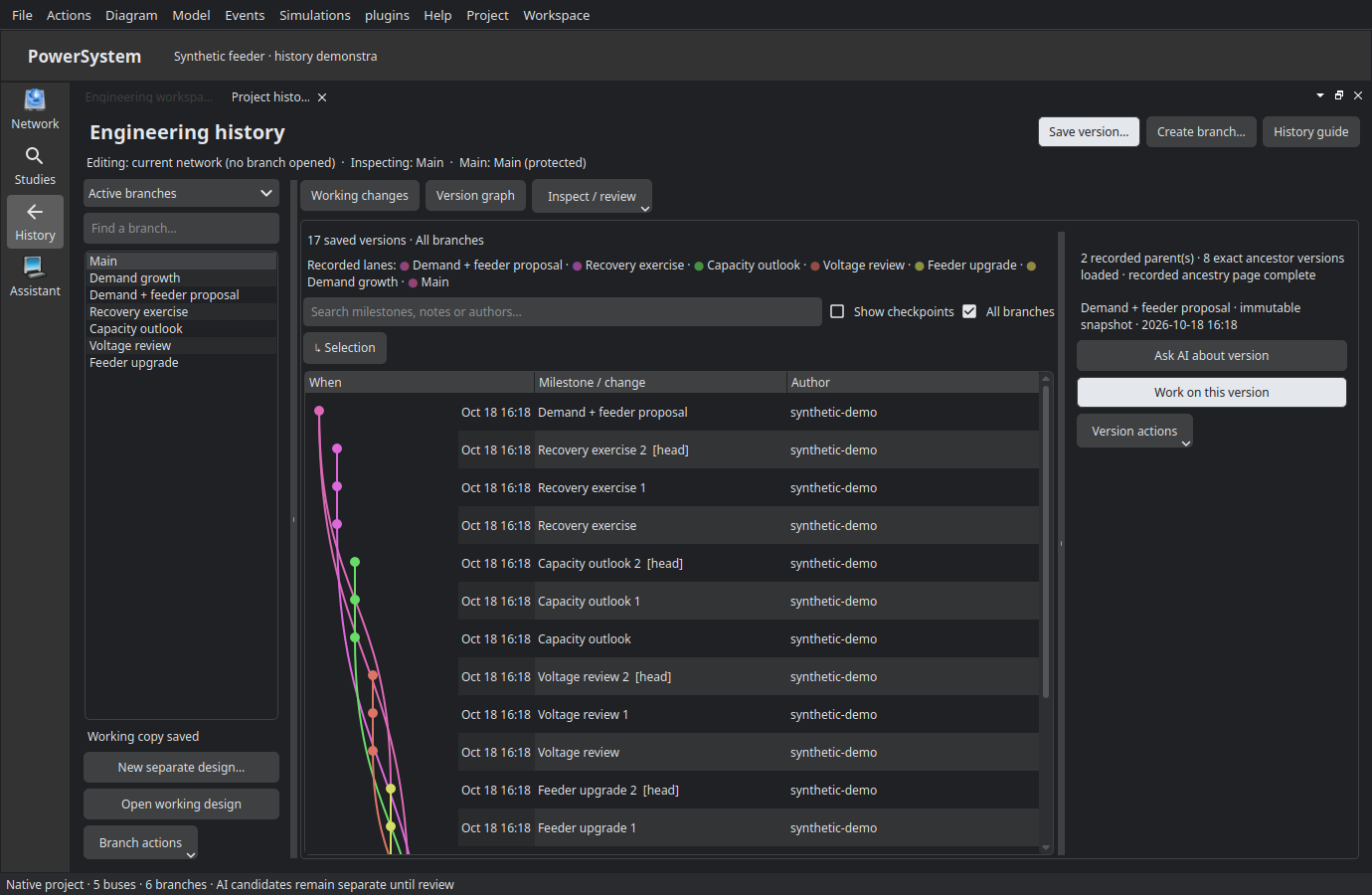Focus the Find a branch field
This screenshot has width=1372, height=895.
[x=181, y=229]
